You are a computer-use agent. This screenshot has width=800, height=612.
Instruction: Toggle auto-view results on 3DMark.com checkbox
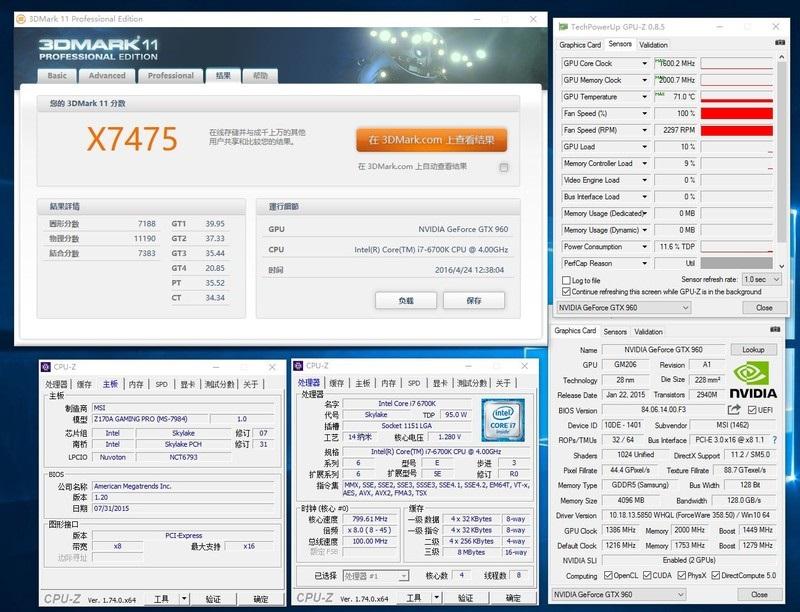(x=504, y=167)
